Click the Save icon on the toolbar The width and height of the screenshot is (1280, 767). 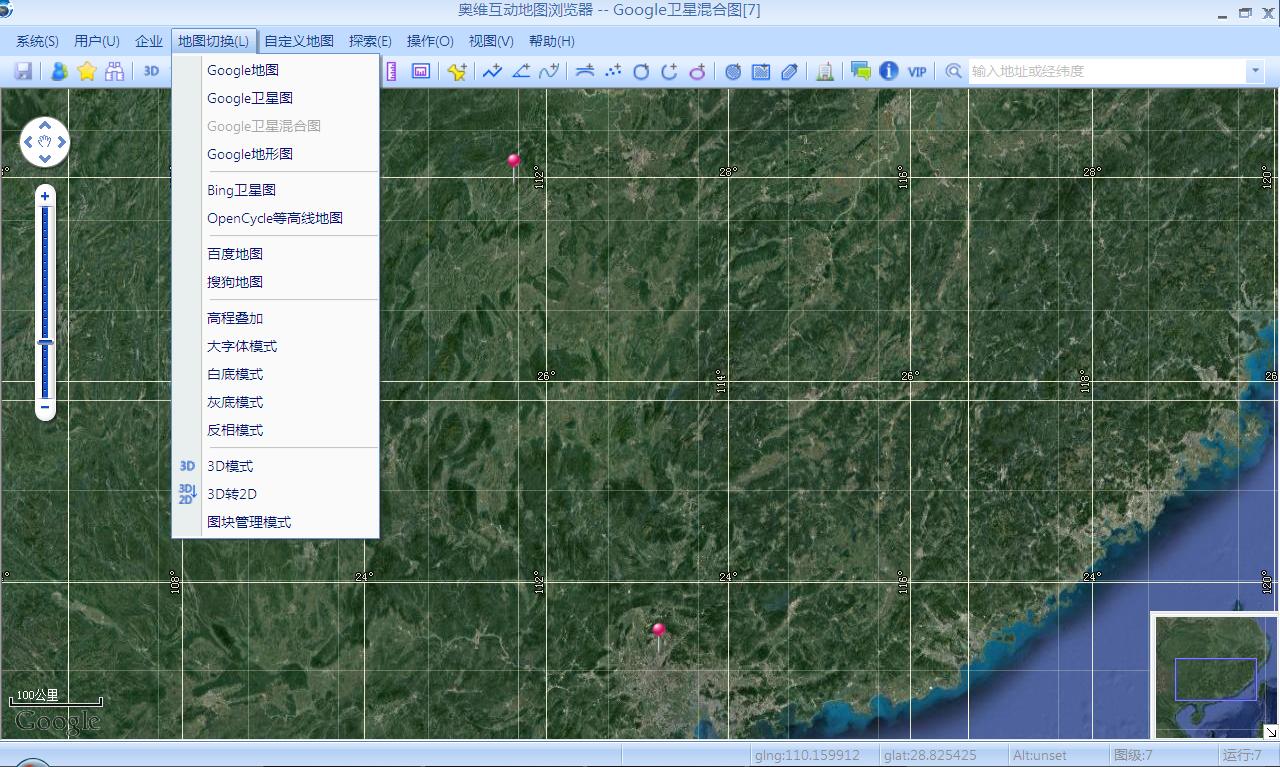point(22,71)
